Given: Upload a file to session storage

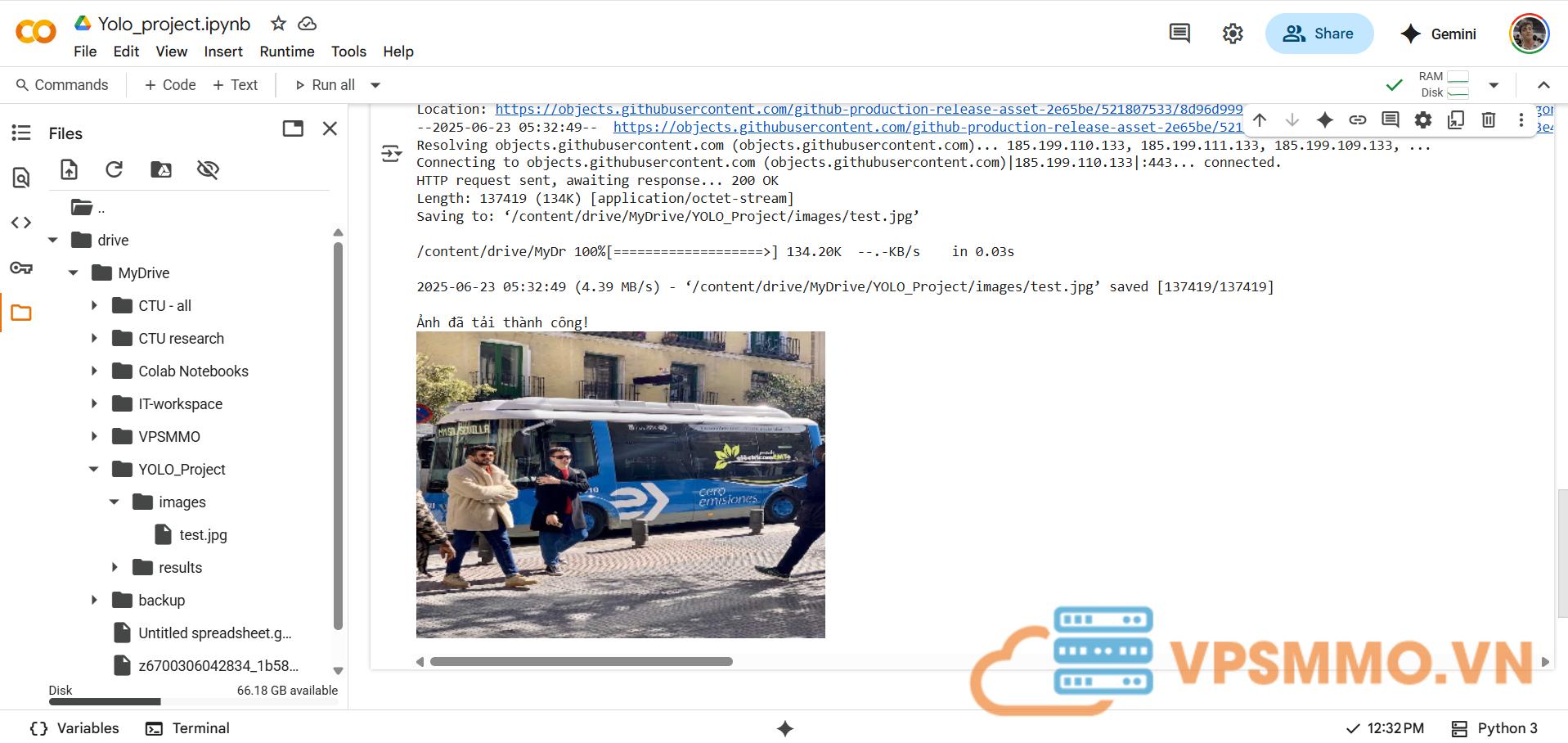Looking at the screenshot, I should [x=70, y=169].
